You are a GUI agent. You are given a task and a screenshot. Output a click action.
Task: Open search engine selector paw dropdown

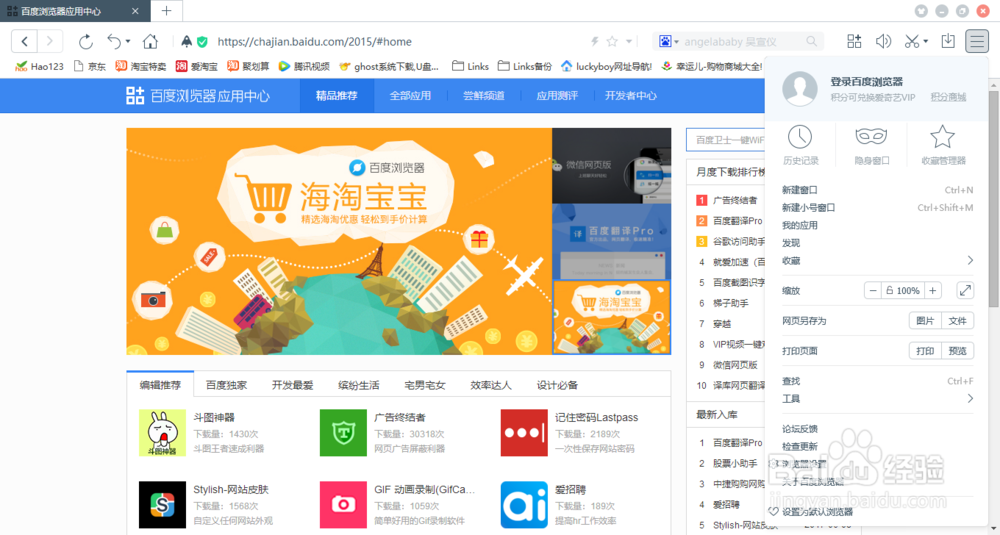point(669,41)
